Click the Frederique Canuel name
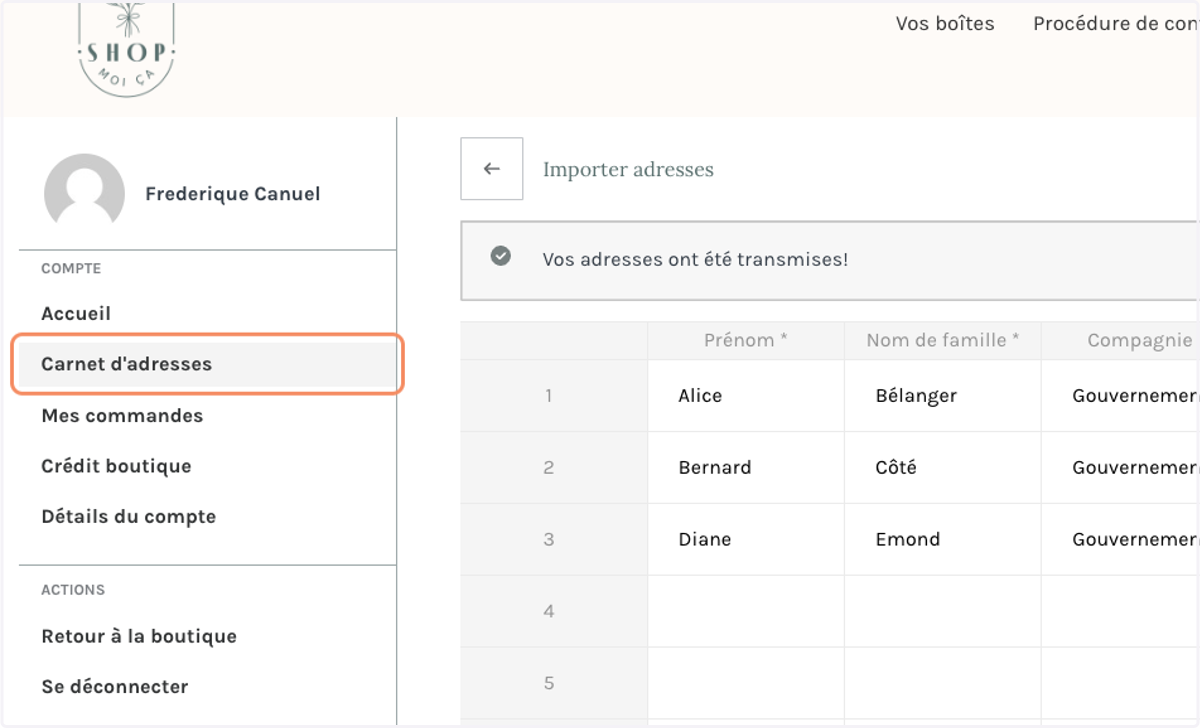 (x=233, y=194)
